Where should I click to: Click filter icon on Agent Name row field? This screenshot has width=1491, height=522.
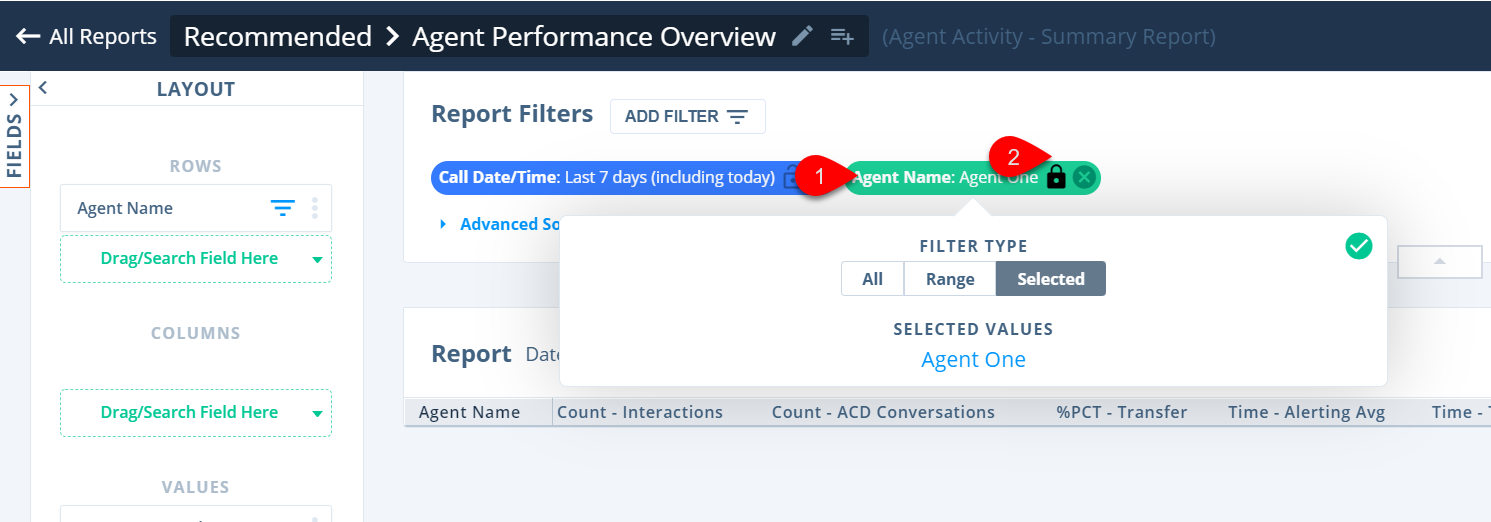coord(283,208)
